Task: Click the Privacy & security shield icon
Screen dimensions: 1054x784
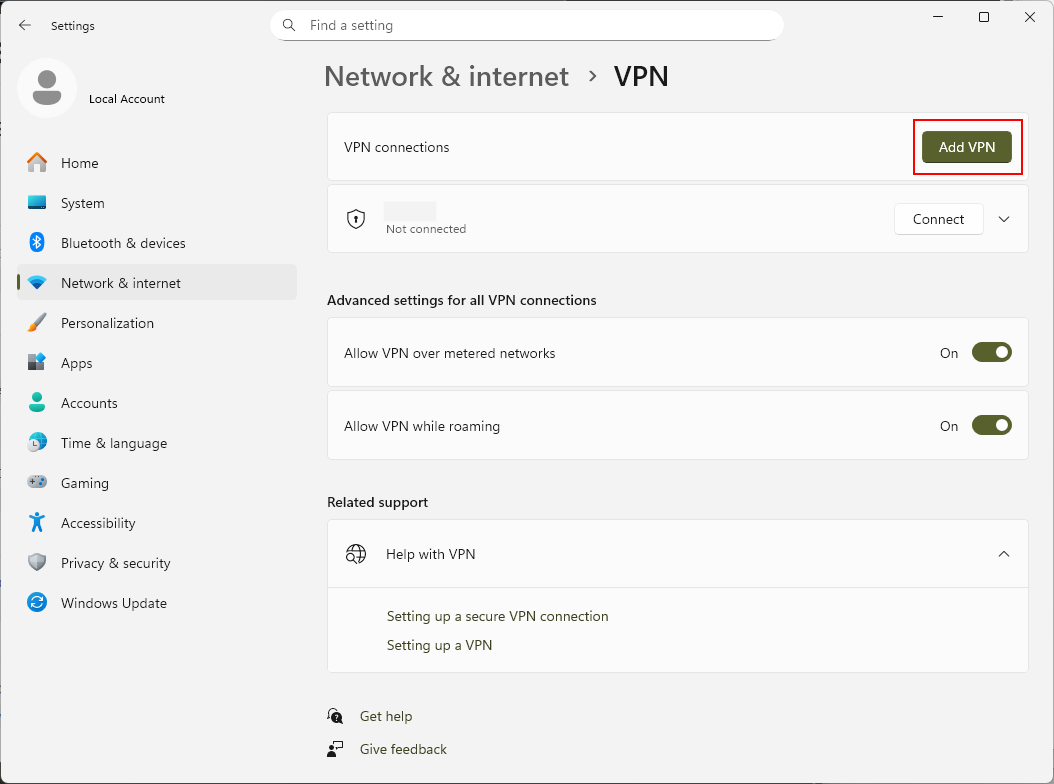Action: (37, 563)
